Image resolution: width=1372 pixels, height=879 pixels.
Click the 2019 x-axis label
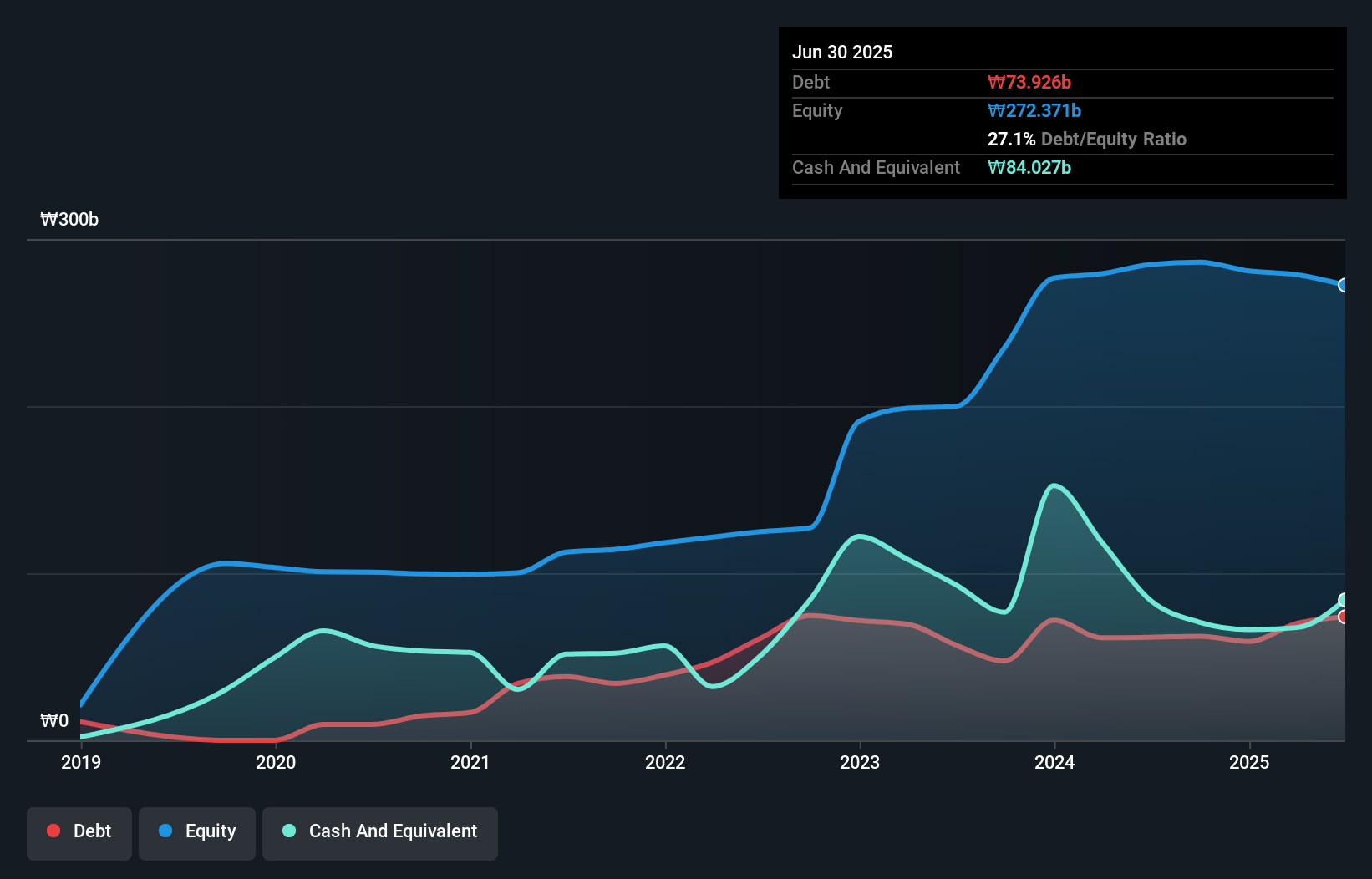[x=81, y=762]
